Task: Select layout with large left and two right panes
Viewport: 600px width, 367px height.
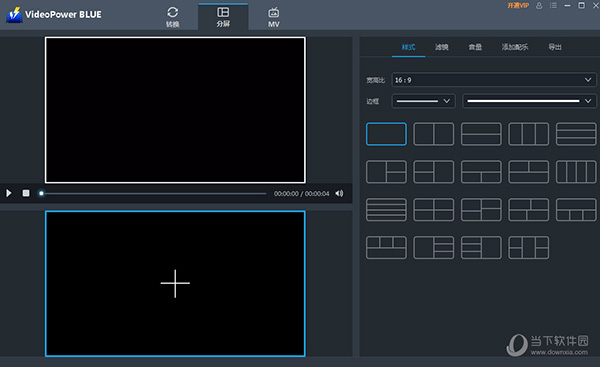Action: (386, 172)
